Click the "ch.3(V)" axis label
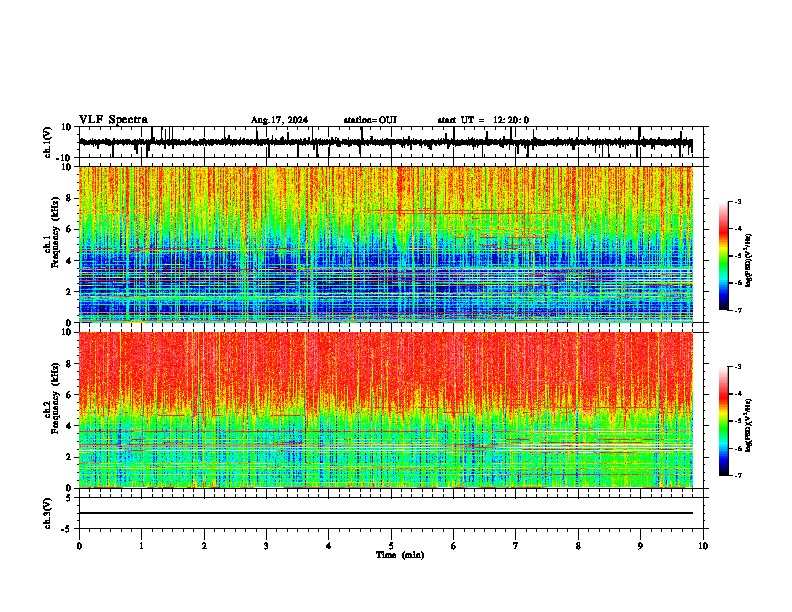The height and width of the screenshot is (612, 792). point(48,513)
